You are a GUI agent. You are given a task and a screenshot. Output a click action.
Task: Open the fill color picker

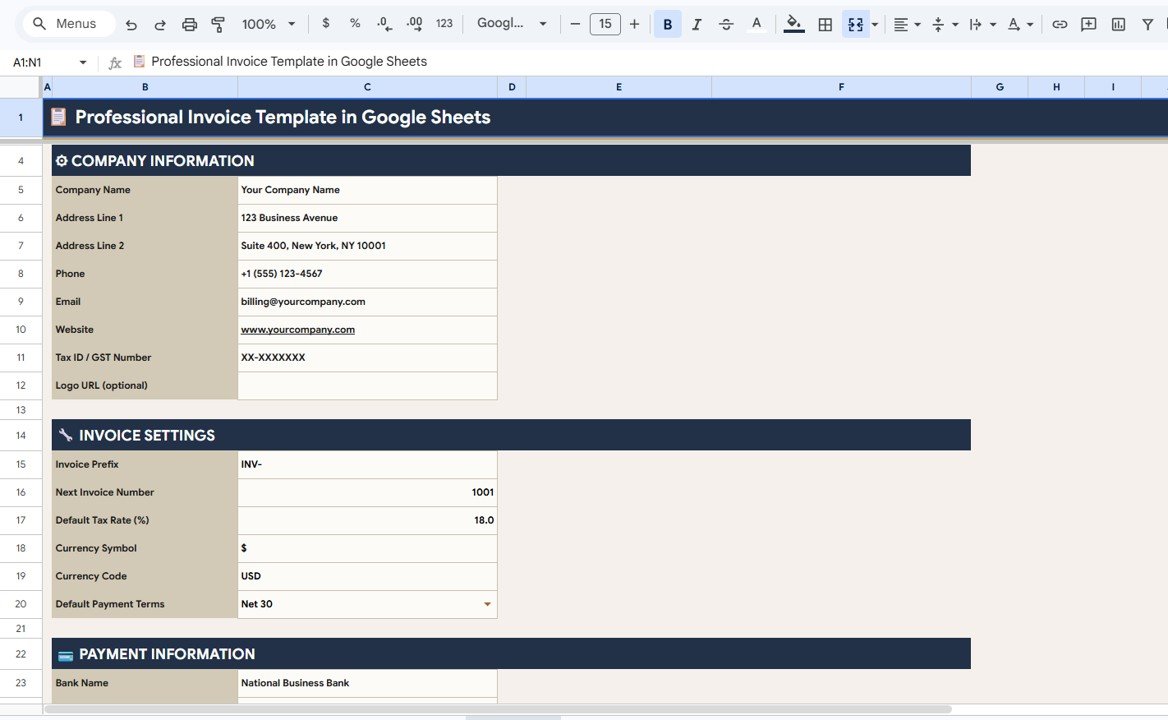pos(793,23)
